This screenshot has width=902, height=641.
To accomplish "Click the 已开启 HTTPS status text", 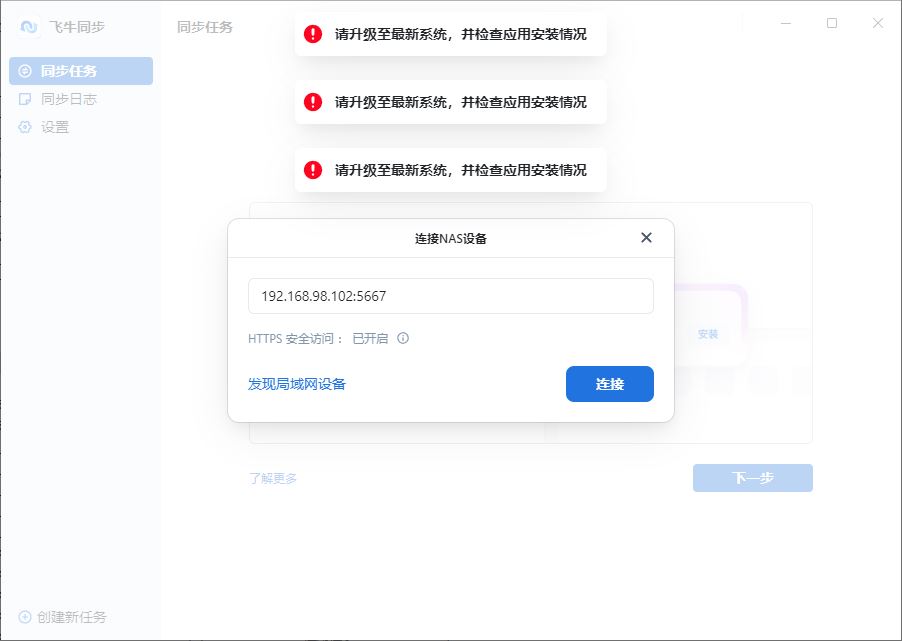I will coord(370,338).
